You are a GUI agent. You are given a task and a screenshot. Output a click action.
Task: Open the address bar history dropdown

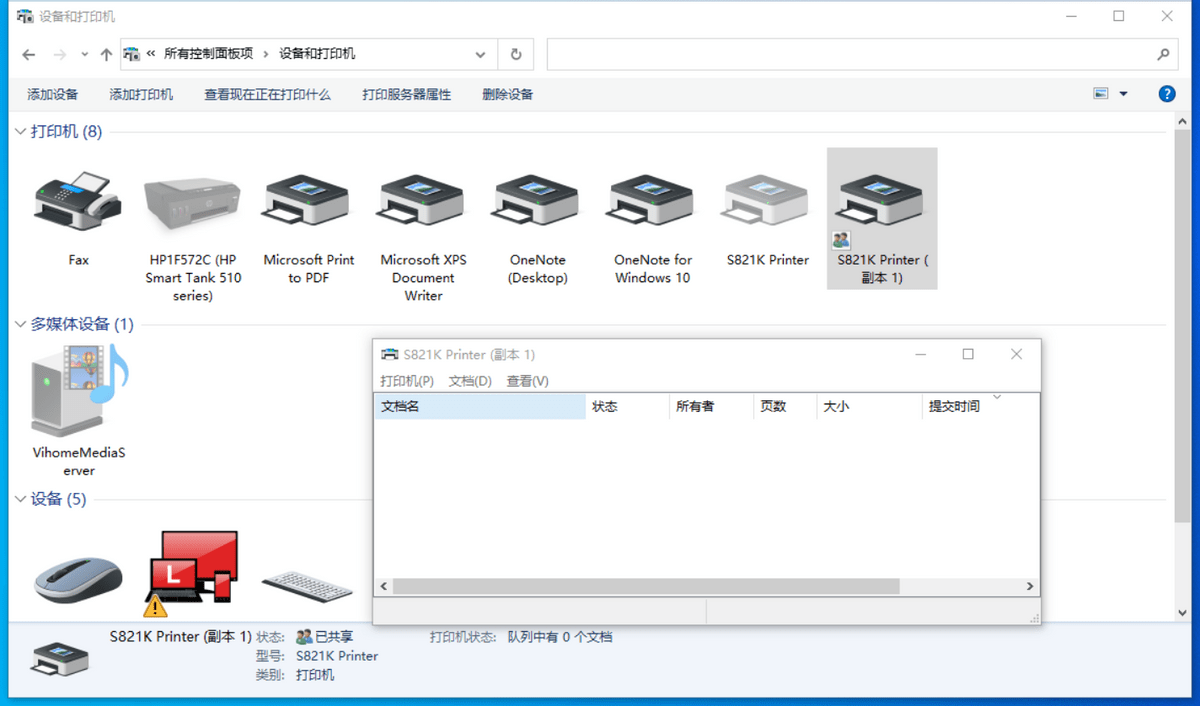coord(482,54)
